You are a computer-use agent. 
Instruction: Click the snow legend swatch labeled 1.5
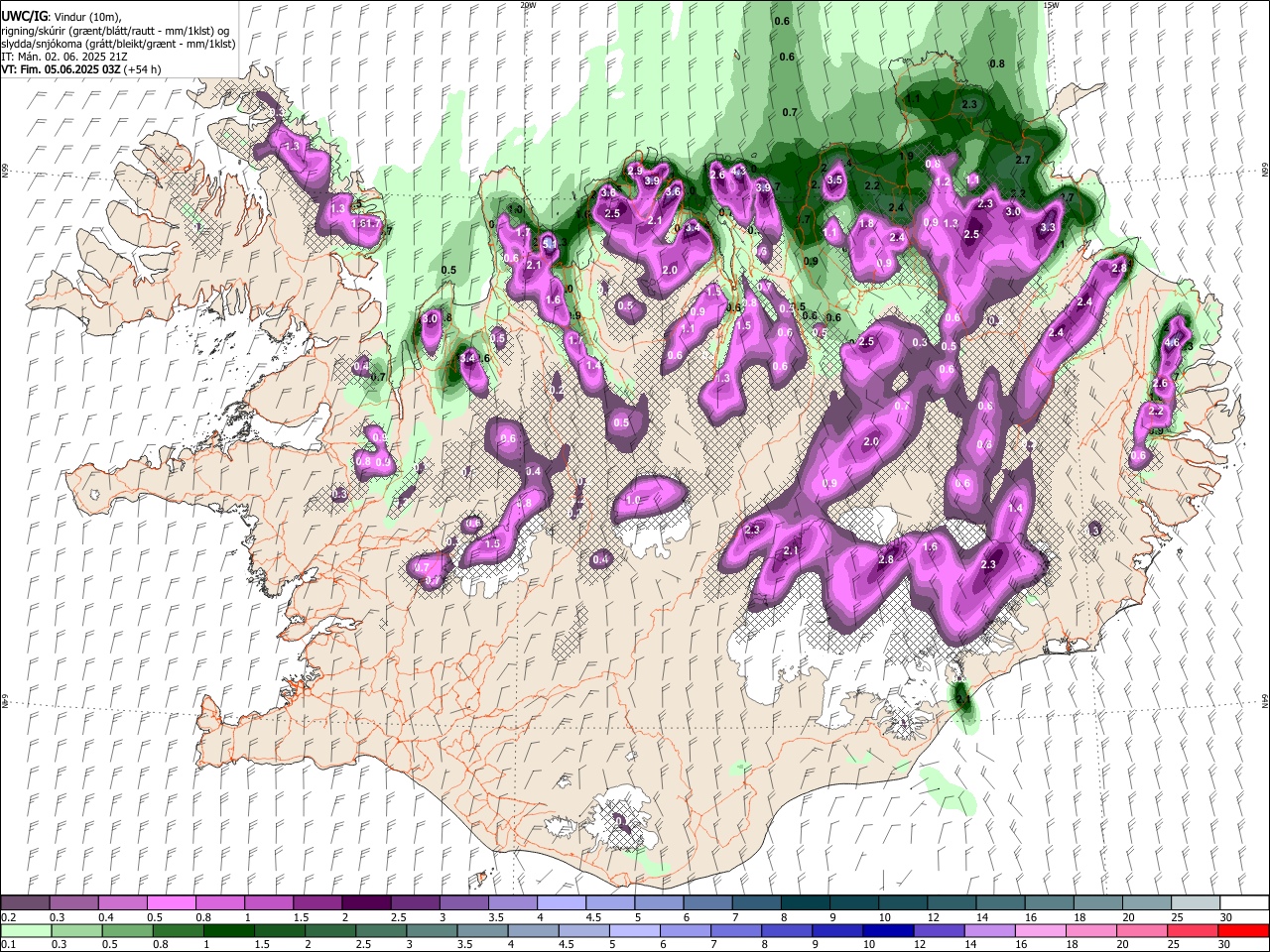pyautogui.click(x=317, y=902)
